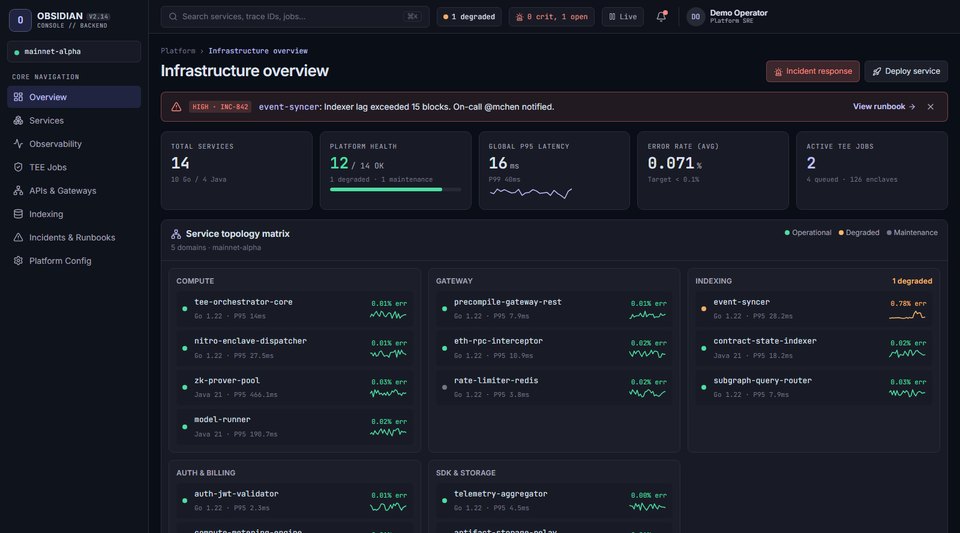Click the HIGH · INC-842 badge
This screenshot has width=960, height=533.
pyautogui.click(x=220, y=106)
